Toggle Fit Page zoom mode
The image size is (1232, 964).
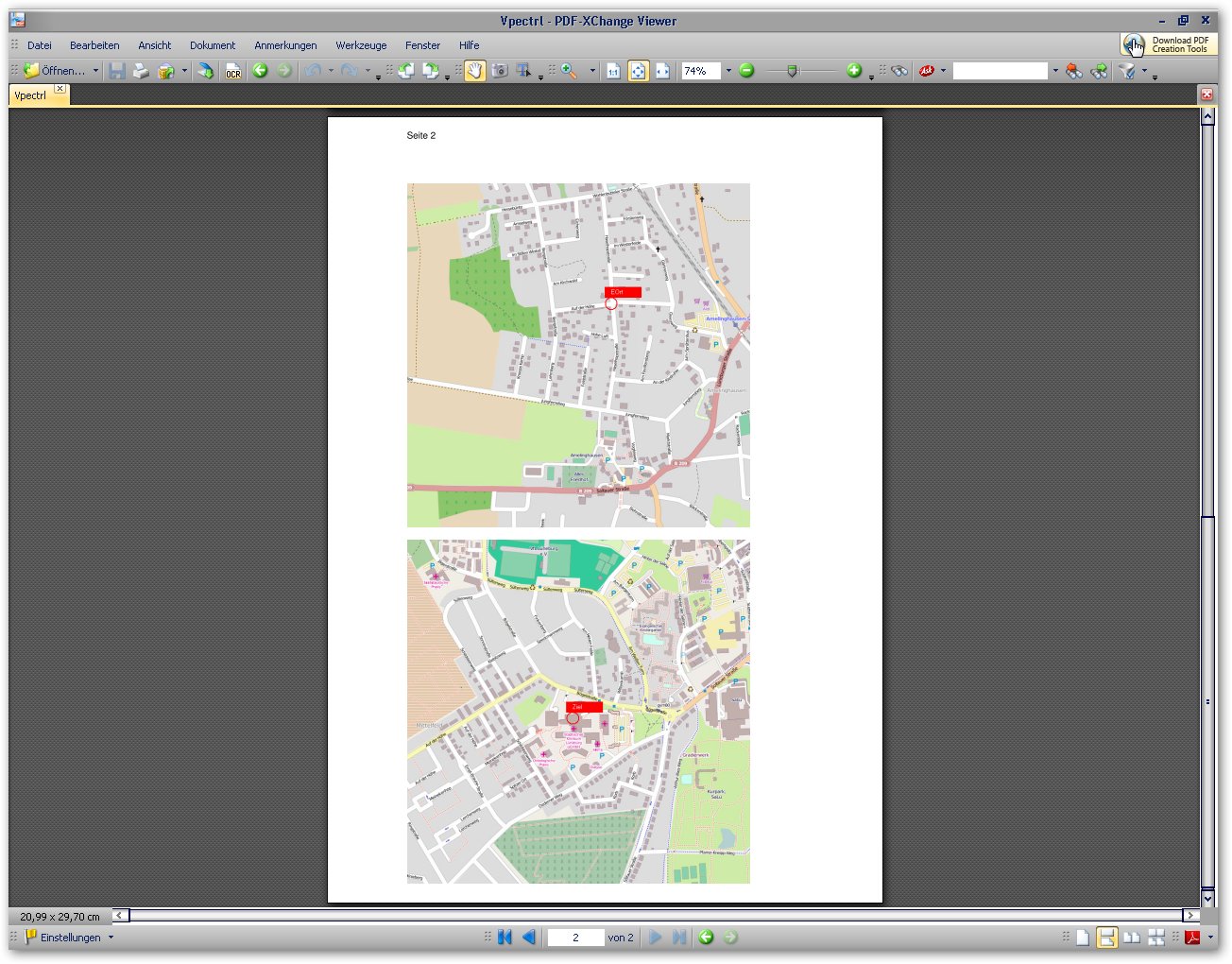[x=639, y=71]
